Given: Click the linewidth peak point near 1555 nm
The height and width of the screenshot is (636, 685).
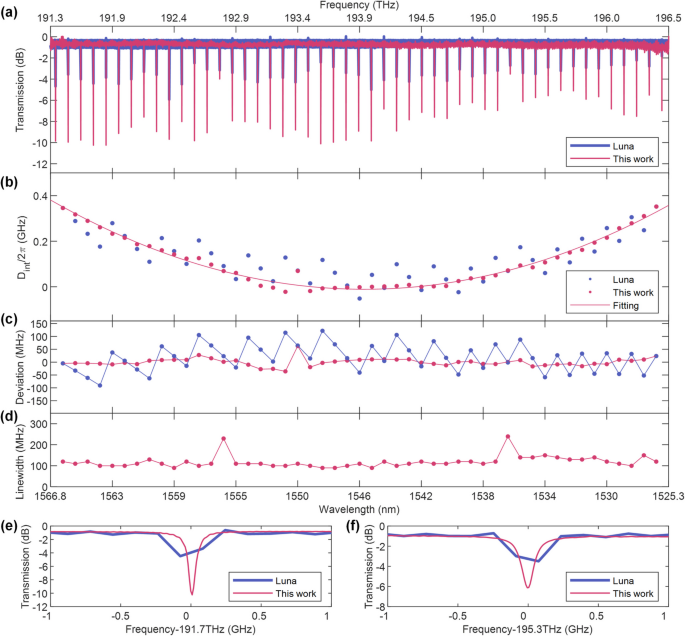Looking at the screenshot, I should click(x=223, y=438).
